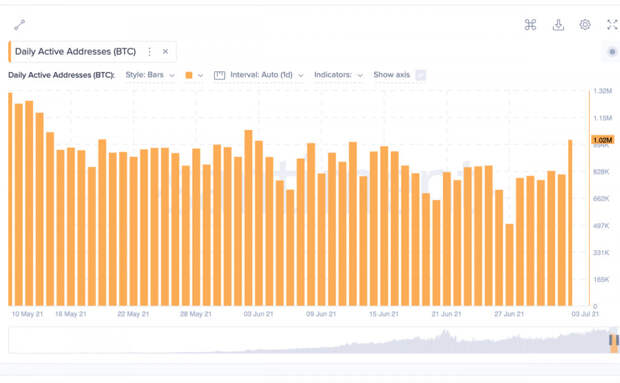Click the 03 Jun 21 date label
This screenshot has height=383, width=620.
coord(258,314)
